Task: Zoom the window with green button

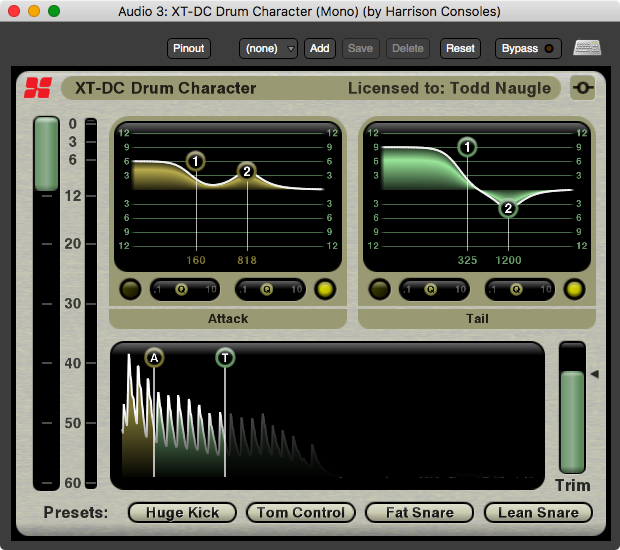Action: pyautogui.click(x=54, y=11)
